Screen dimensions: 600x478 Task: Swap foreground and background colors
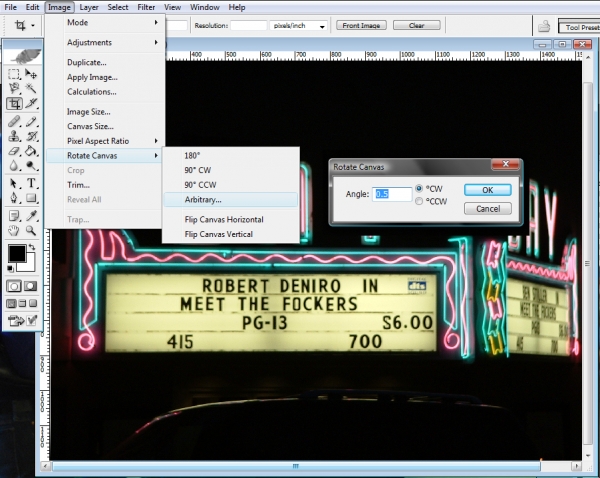pos(33,247)
